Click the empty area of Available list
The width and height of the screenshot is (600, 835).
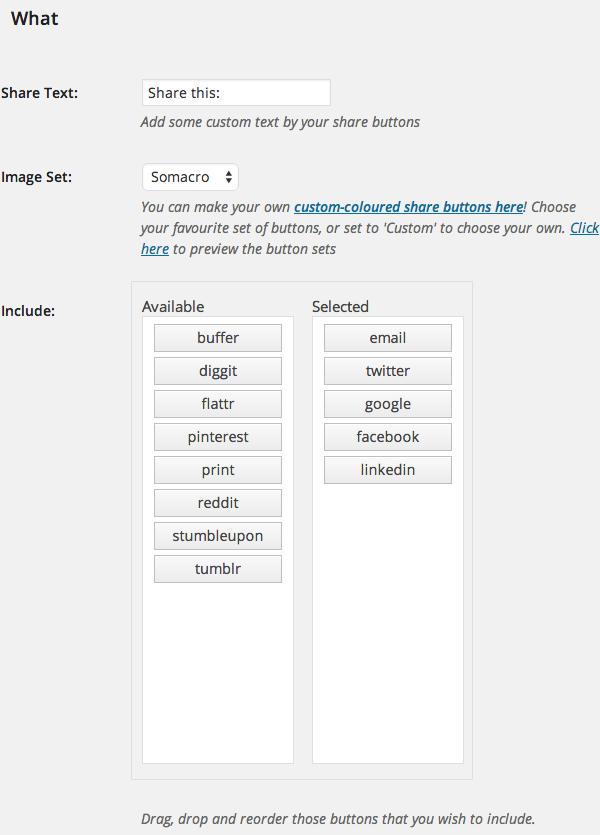218,674
